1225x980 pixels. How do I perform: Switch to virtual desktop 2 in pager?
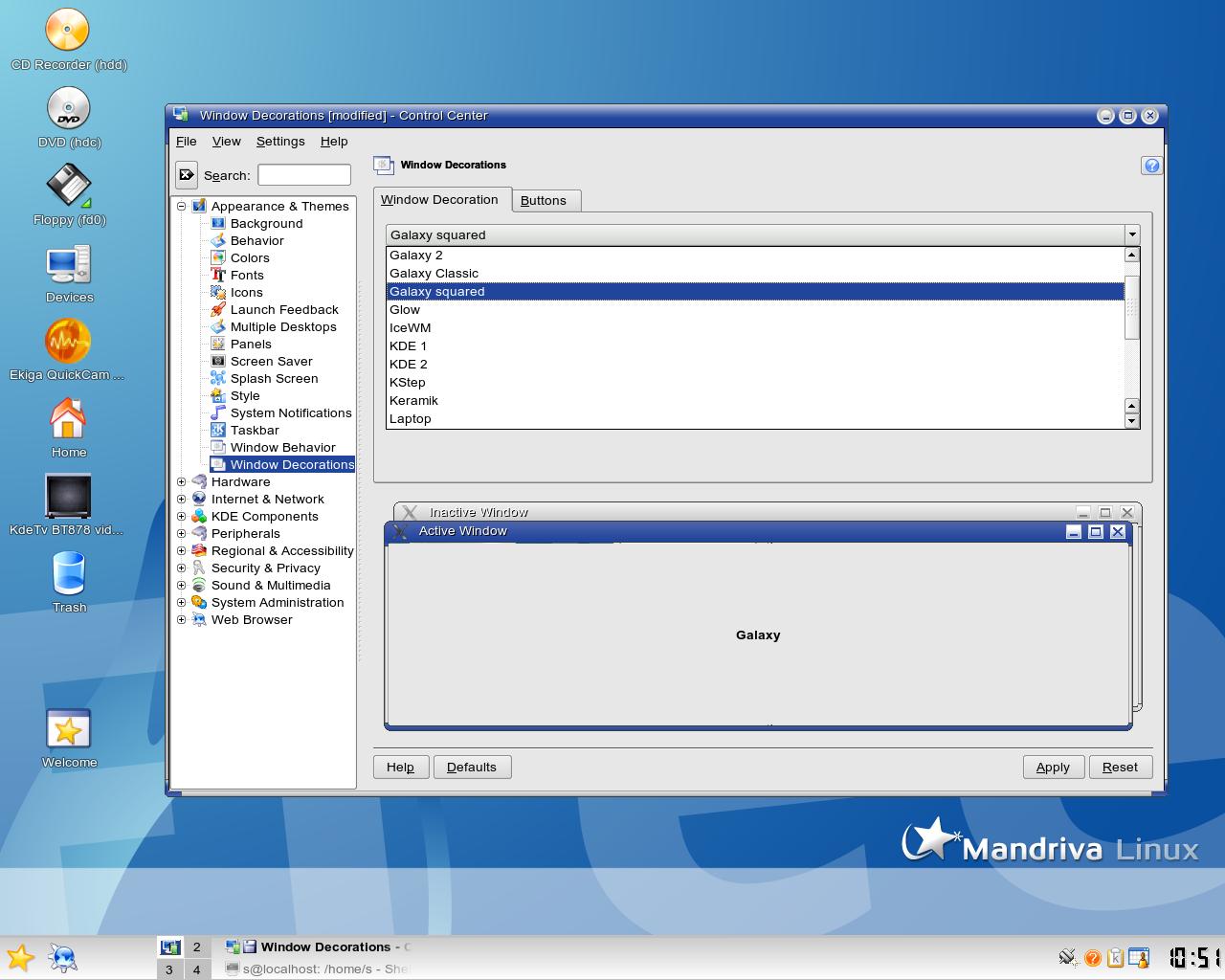point(196,947)
